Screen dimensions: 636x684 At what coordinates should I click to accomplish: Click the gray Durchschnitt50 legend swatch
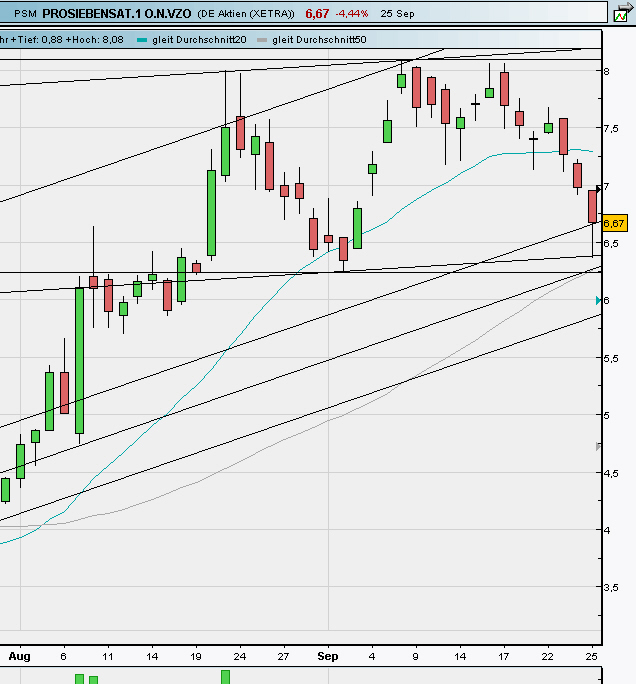[x=263, y=40]
